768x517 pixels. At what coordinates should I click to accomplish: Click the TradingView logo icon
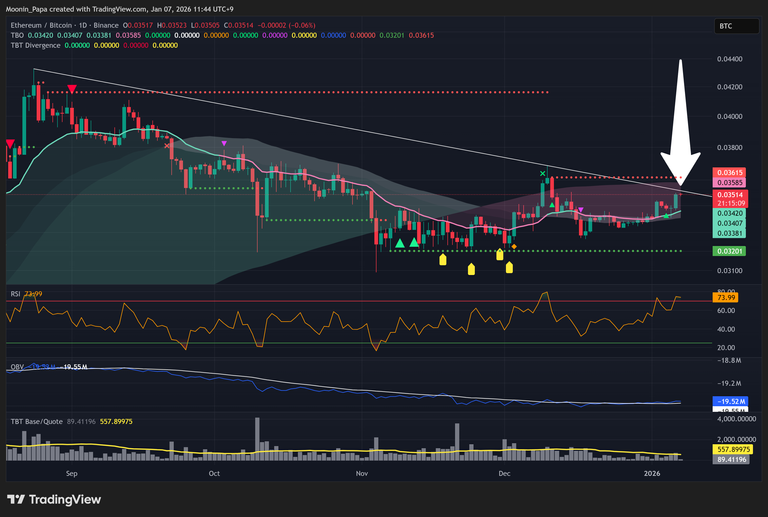click(x=17, y=499)
